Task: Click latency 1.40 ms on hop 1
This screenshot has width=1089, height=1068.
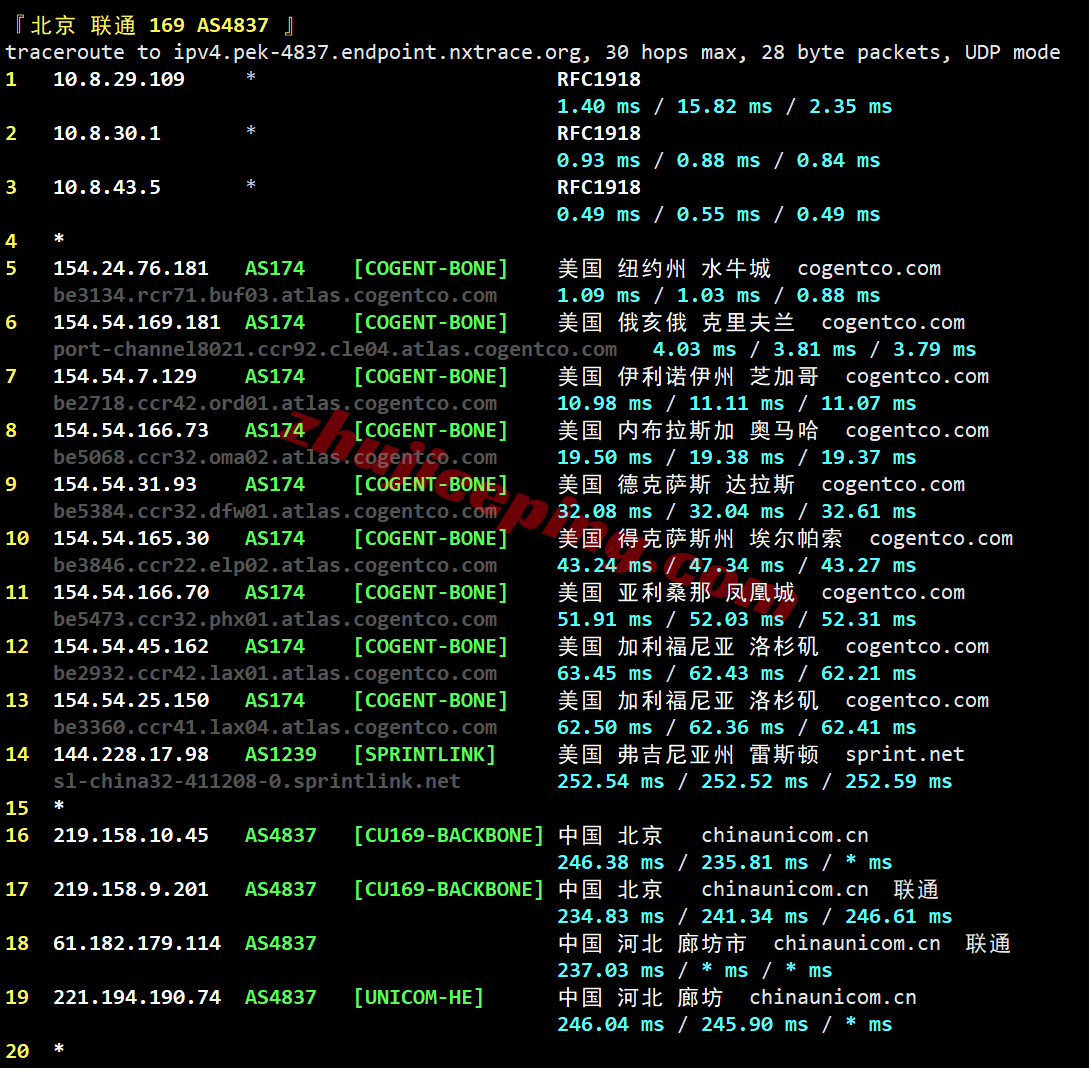Action: pos(599,106)
